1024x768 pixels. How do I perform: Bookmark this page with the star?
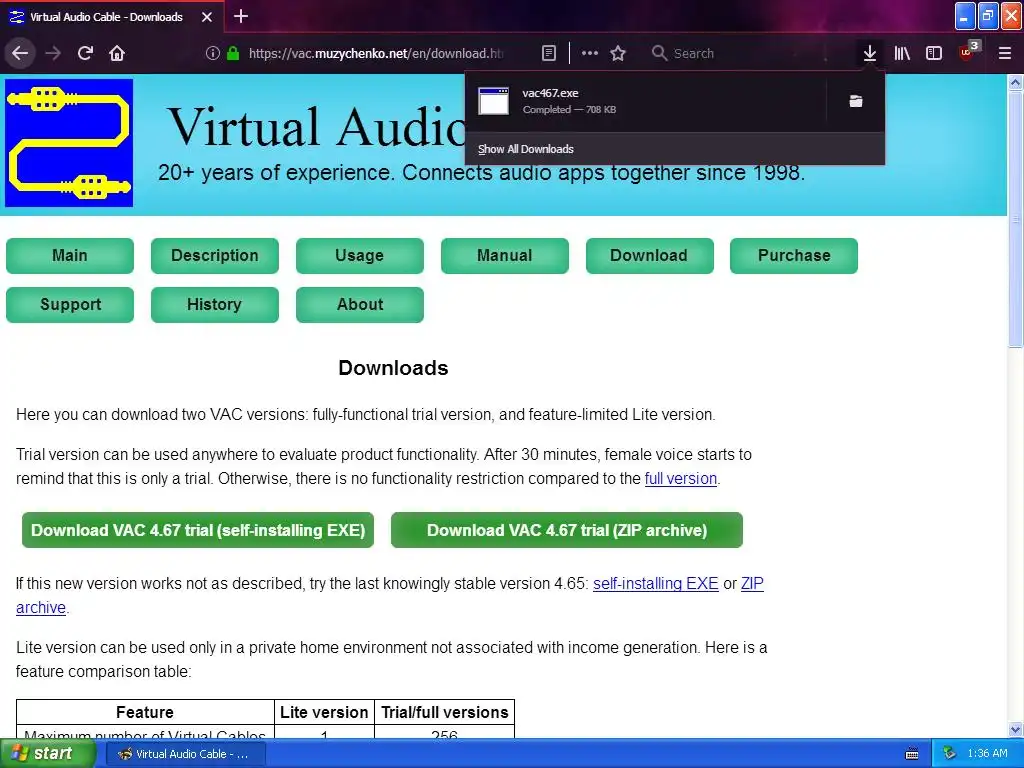(618, 53)
